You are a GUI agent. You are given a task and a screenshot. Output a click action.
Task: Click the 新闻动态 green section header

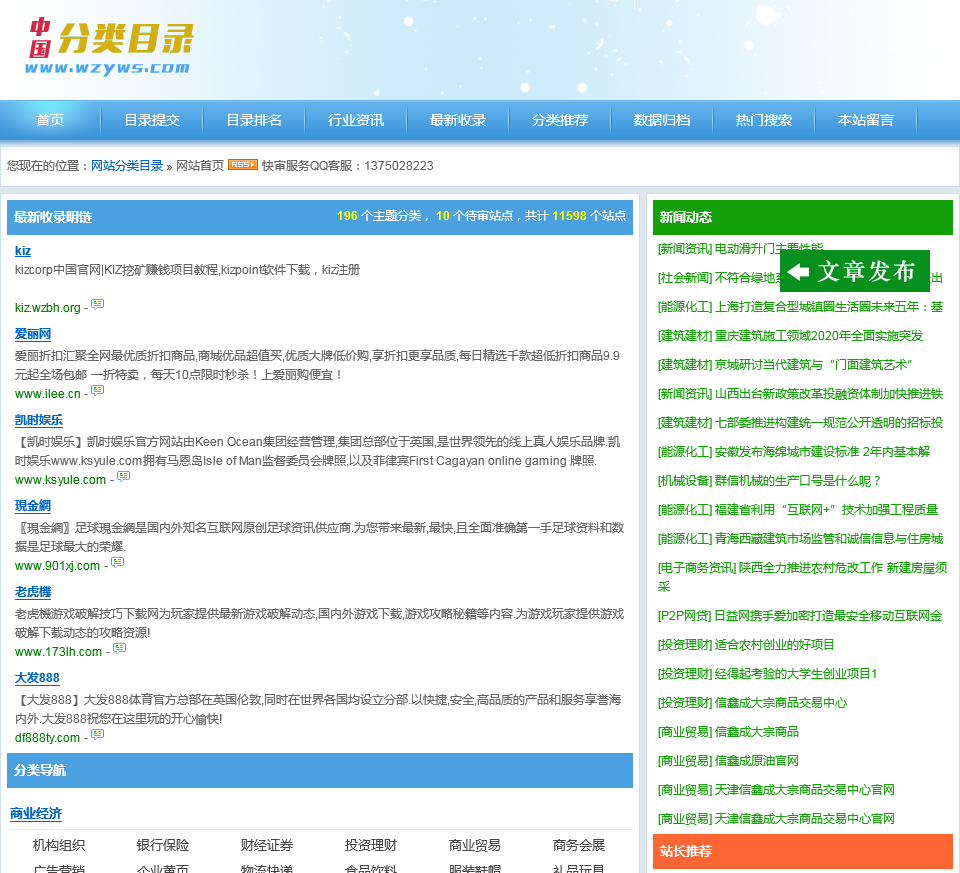pyautogui.click(x=803, y=217)
